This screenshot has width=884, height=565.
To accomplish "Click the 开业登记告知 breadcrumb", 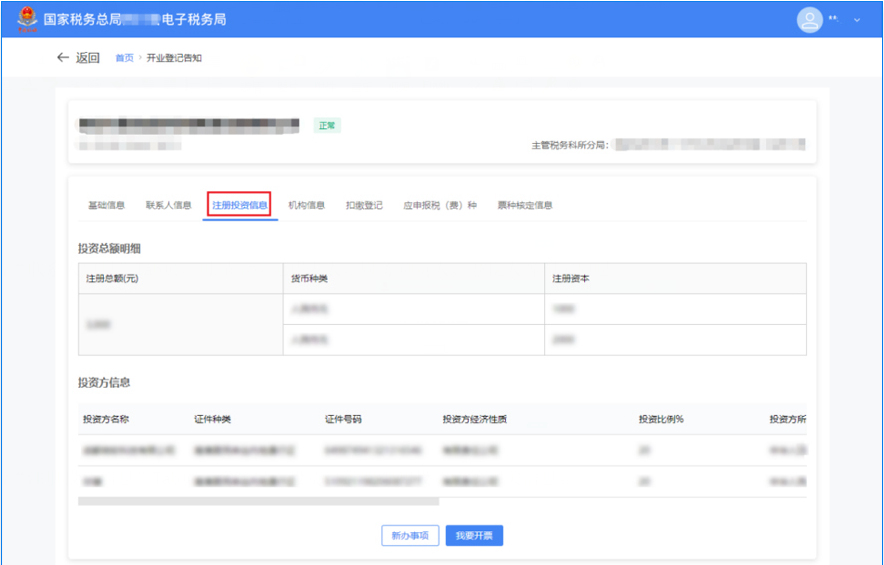I will [x=174, y=58].
